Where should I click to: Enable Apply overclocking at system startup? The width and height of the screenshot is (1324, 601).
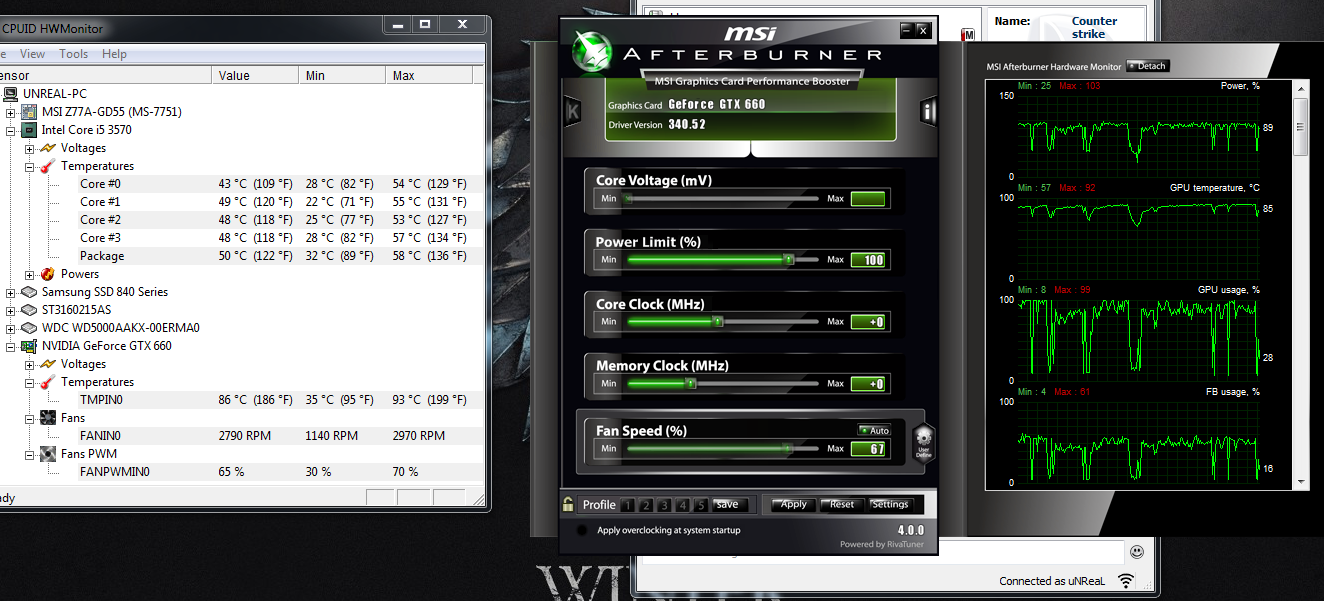(x=581, y=530)
